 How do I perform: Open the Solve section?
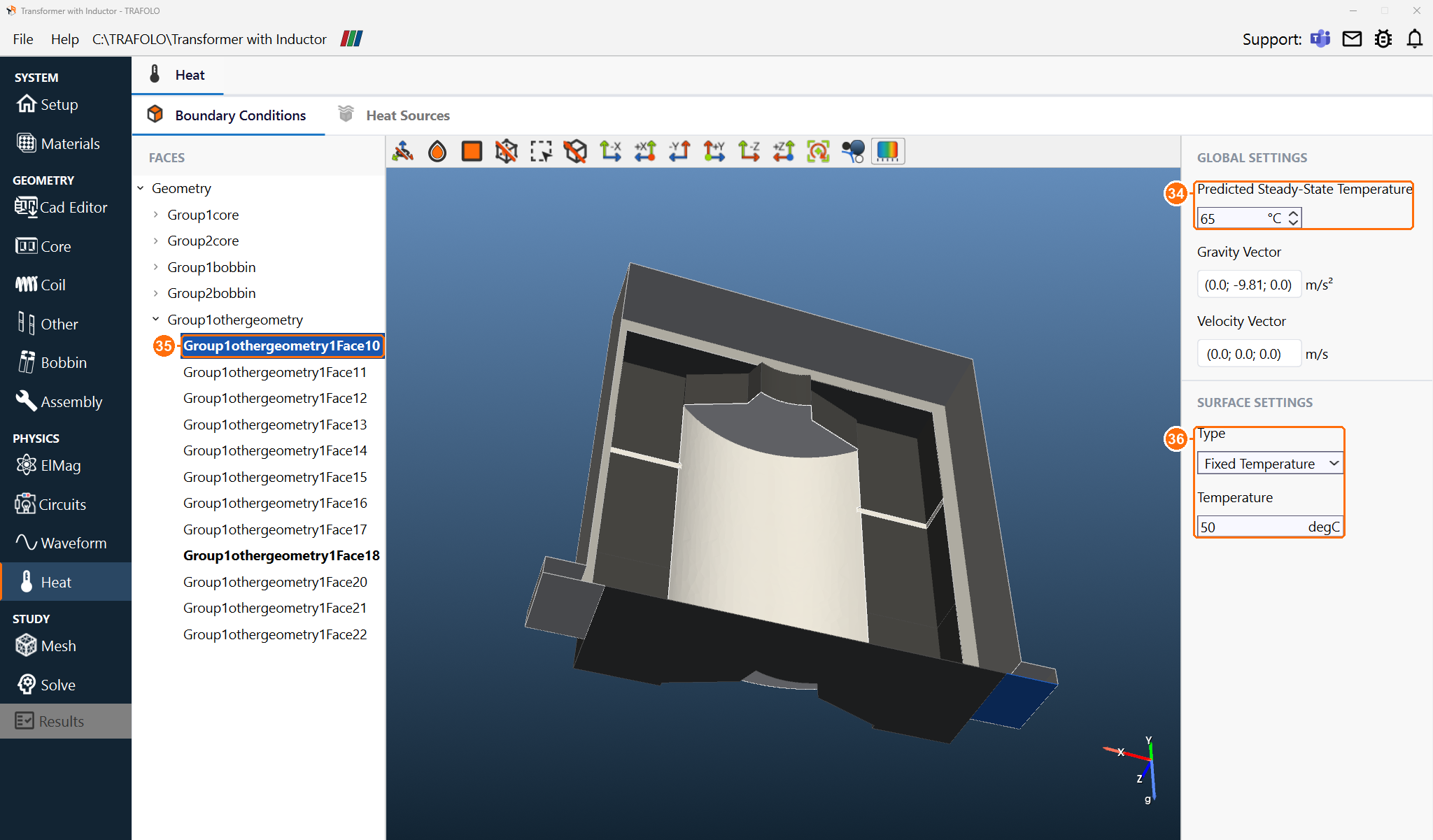tap(46, 685)
